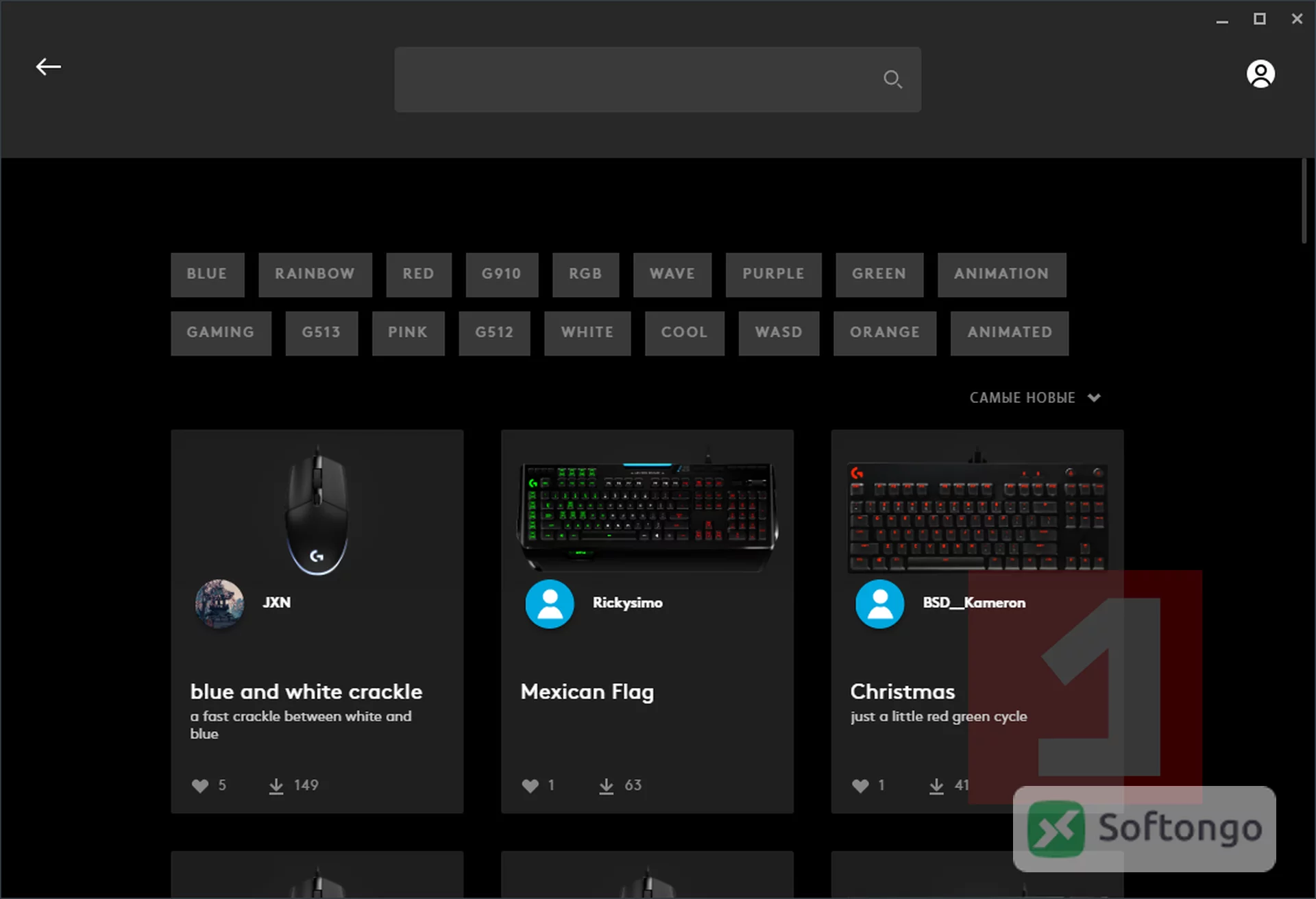Filter by the RED tag

[x=419, y=275]
